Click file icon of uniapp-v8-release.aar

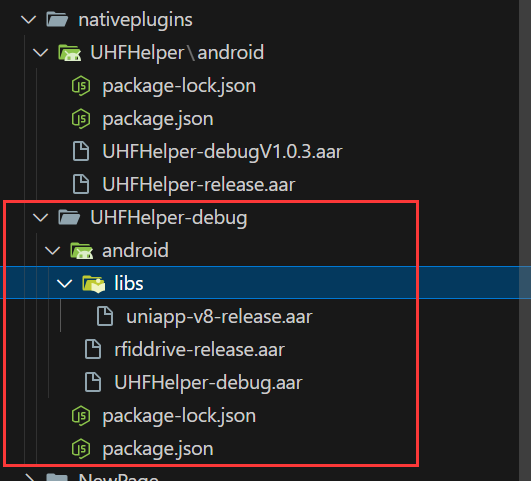[105, 316]
